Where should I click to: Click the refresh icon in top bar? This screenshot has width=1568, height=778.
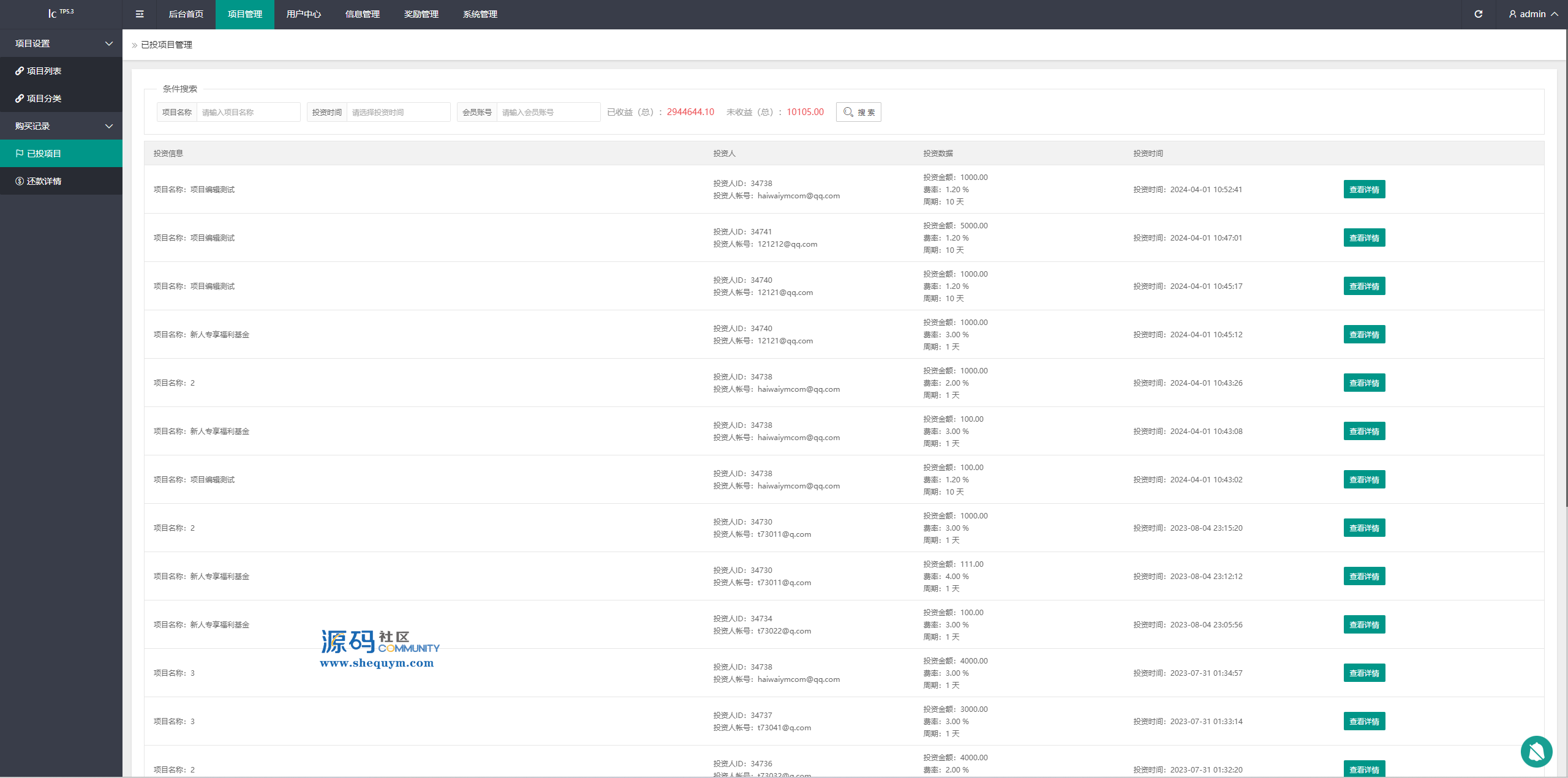[x=1479, y=14]
